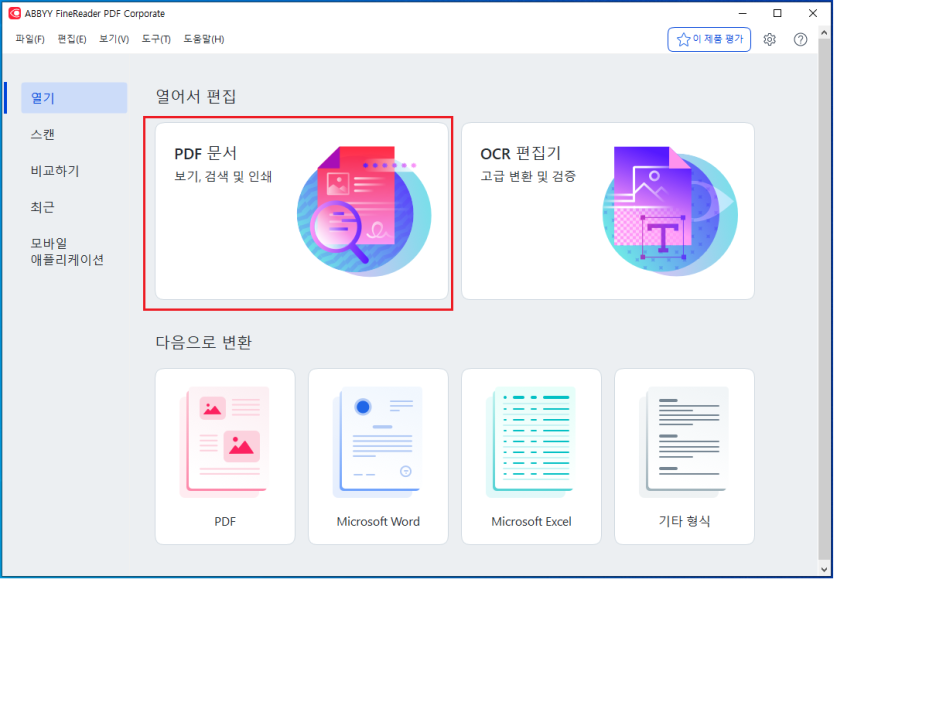Open the 도구(T) menu
This screenshot has height=702, width=936.
click(156, 39)
